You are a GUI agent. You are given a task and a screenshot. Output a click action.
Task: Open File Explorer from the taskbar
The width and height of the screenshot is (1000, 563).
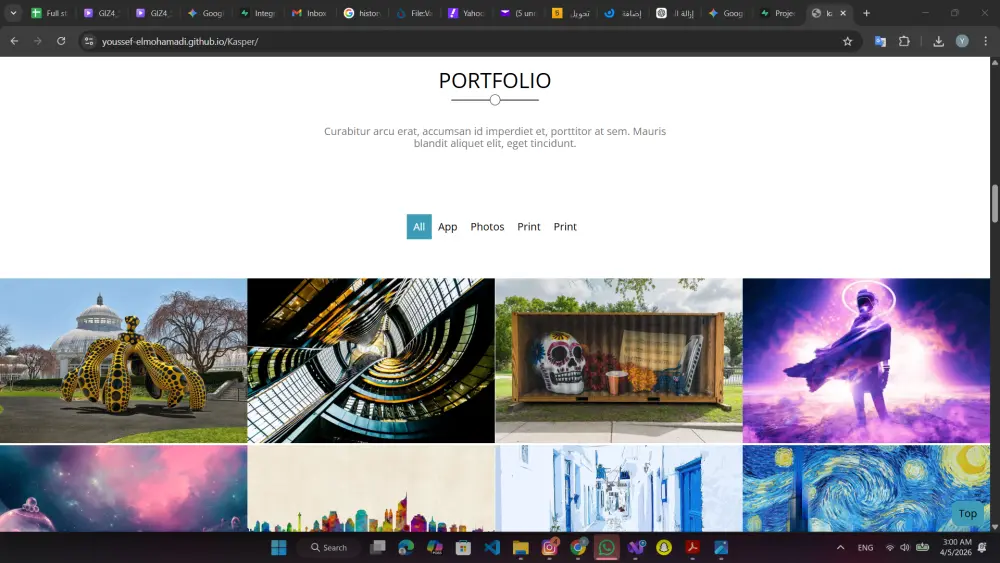coord(521,548)
